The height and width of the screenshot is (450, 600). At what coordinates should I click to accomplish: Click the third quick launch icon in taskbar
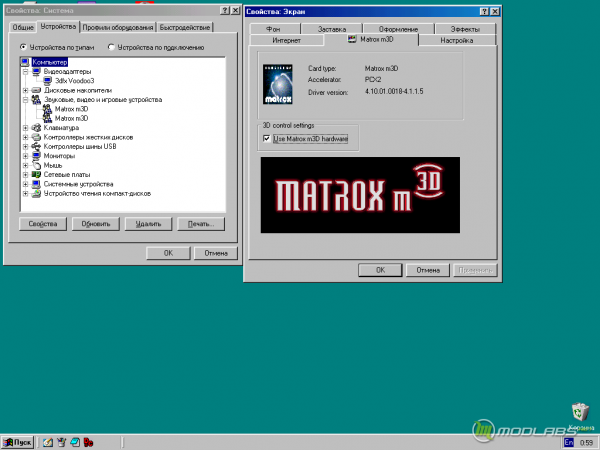75,442
